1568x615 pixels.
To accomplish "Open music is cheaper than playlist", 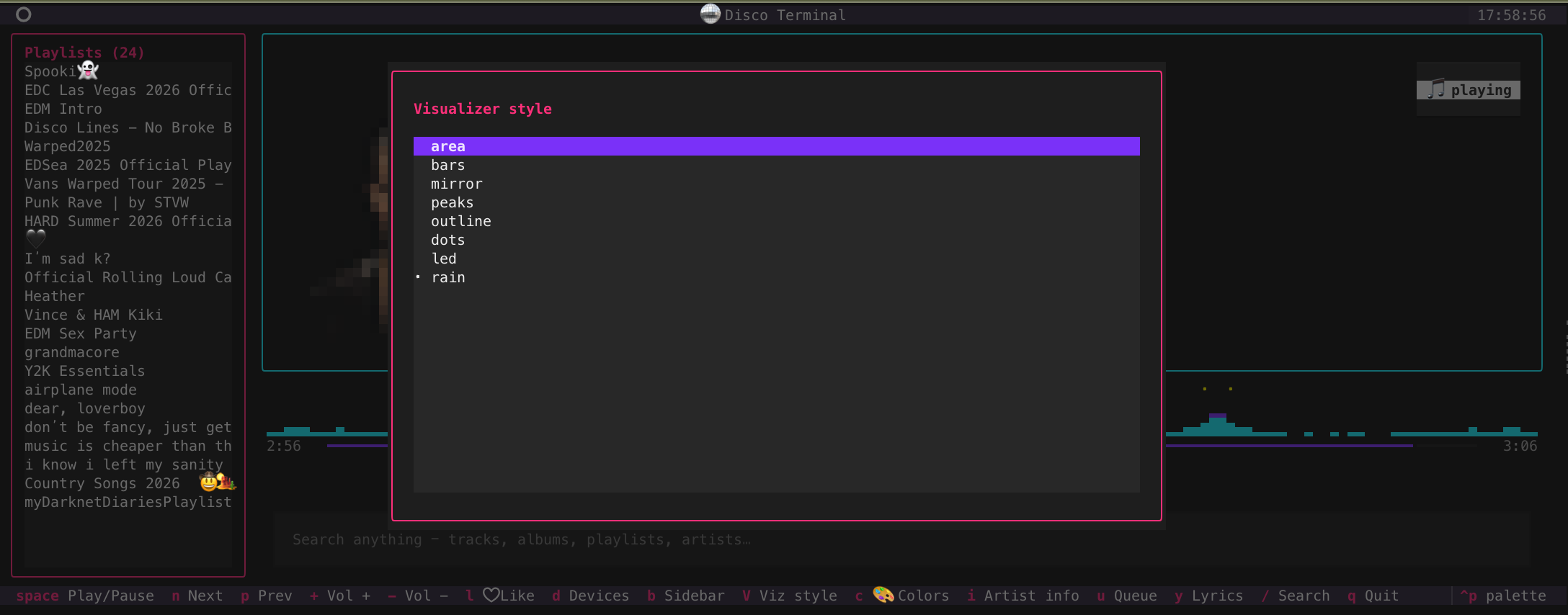I will [x=128, y=446].
